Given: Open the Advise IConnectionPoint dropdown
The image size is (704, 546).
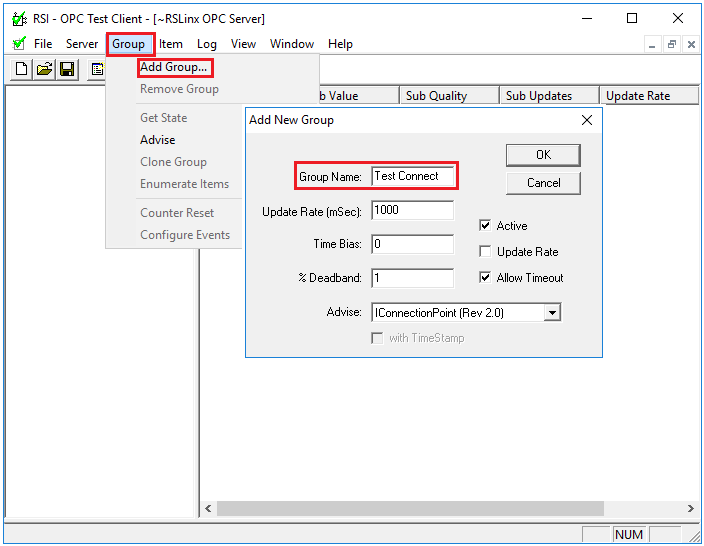Looking at the screenshot, I should 552,313.
